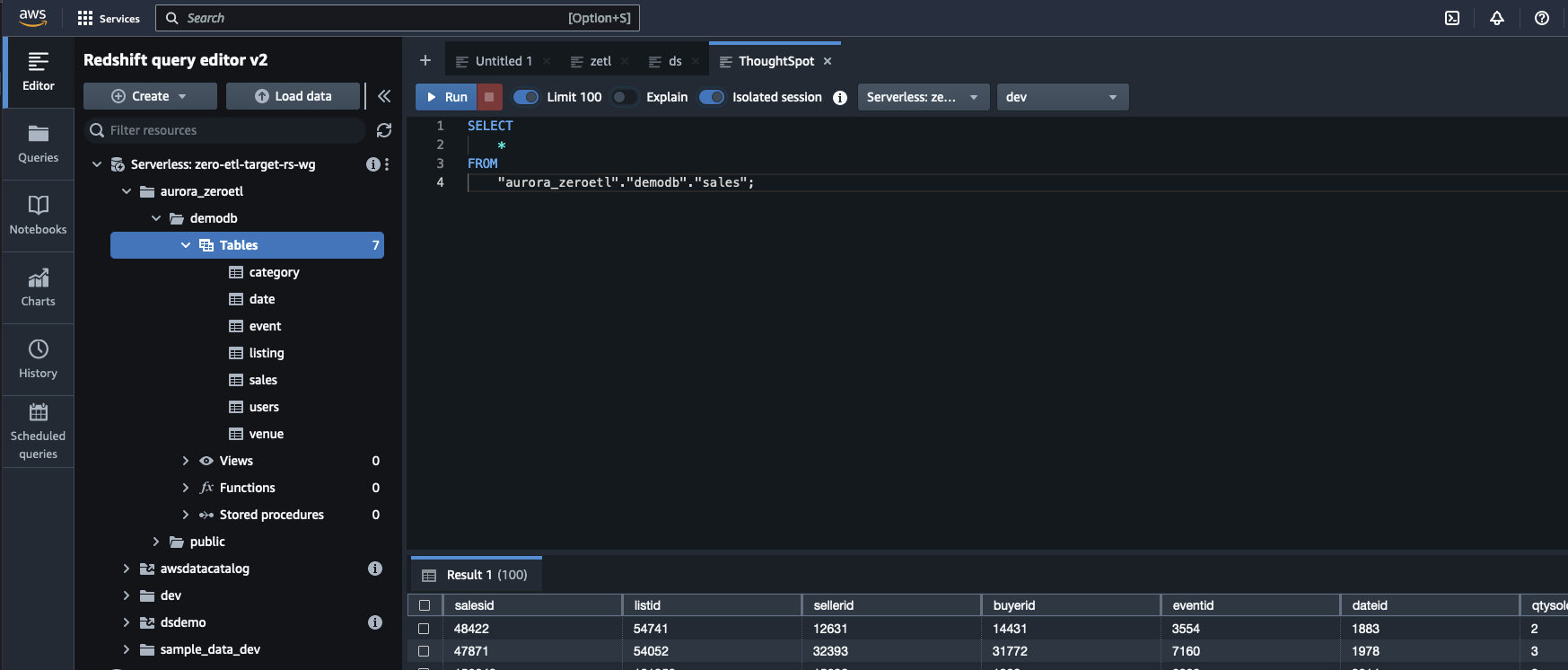Collapse the Tables folder

[x=186, y=245]
